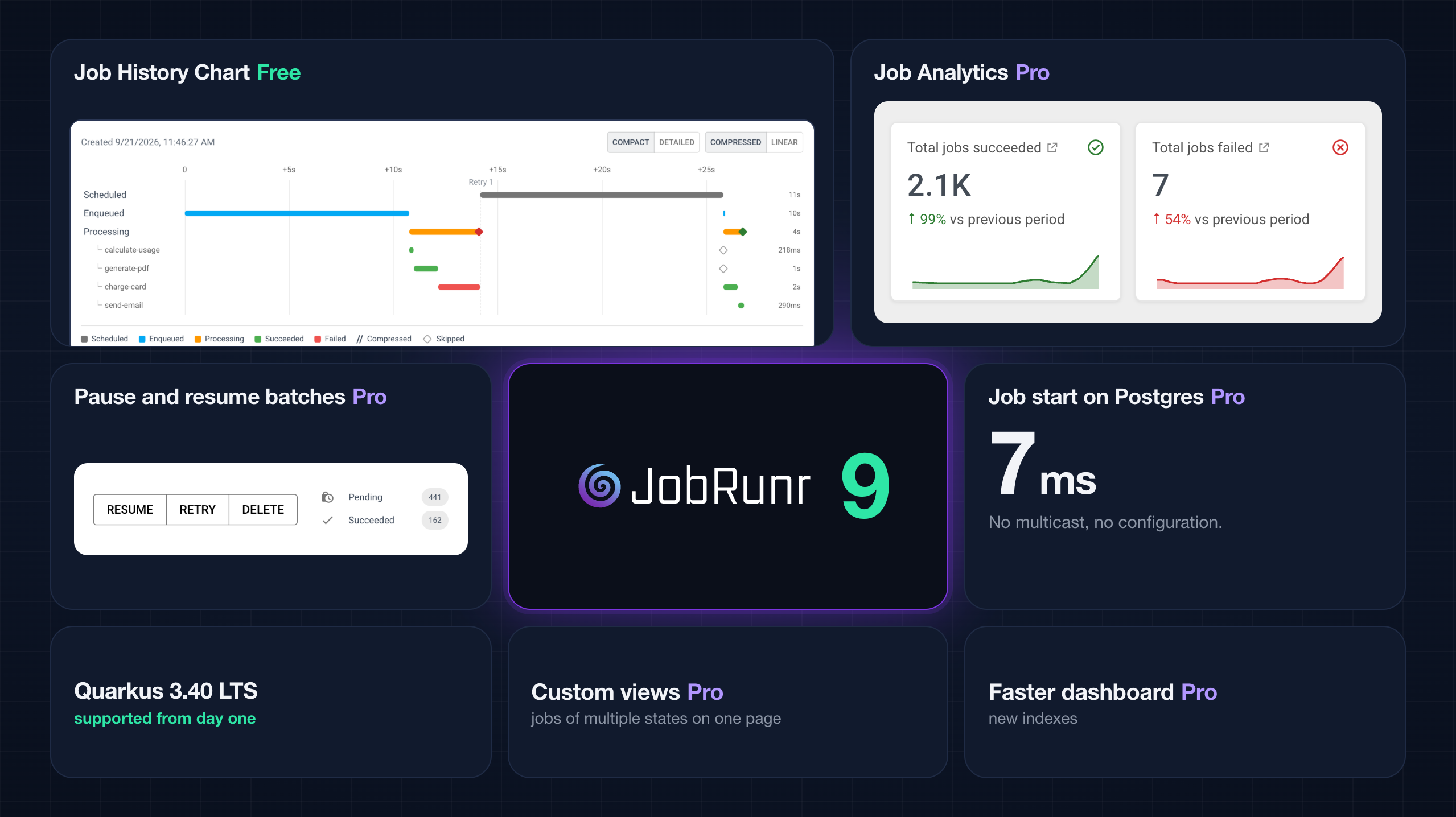Click the Skipped legend diamond icon
Image resolution: width=1456 pixels, height=817 pixels.
pyautogui.click(x=427, y=339)
